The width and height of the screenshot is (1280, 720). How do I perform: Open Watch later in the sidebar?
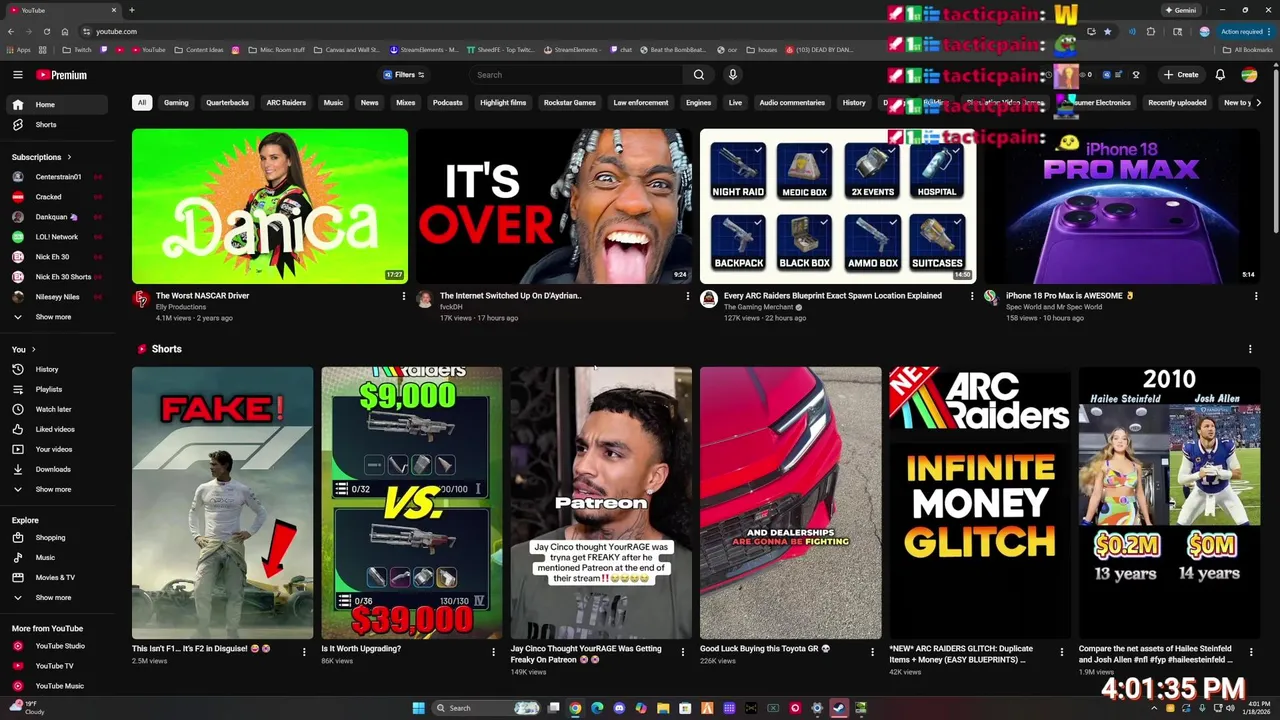(56, 409)
